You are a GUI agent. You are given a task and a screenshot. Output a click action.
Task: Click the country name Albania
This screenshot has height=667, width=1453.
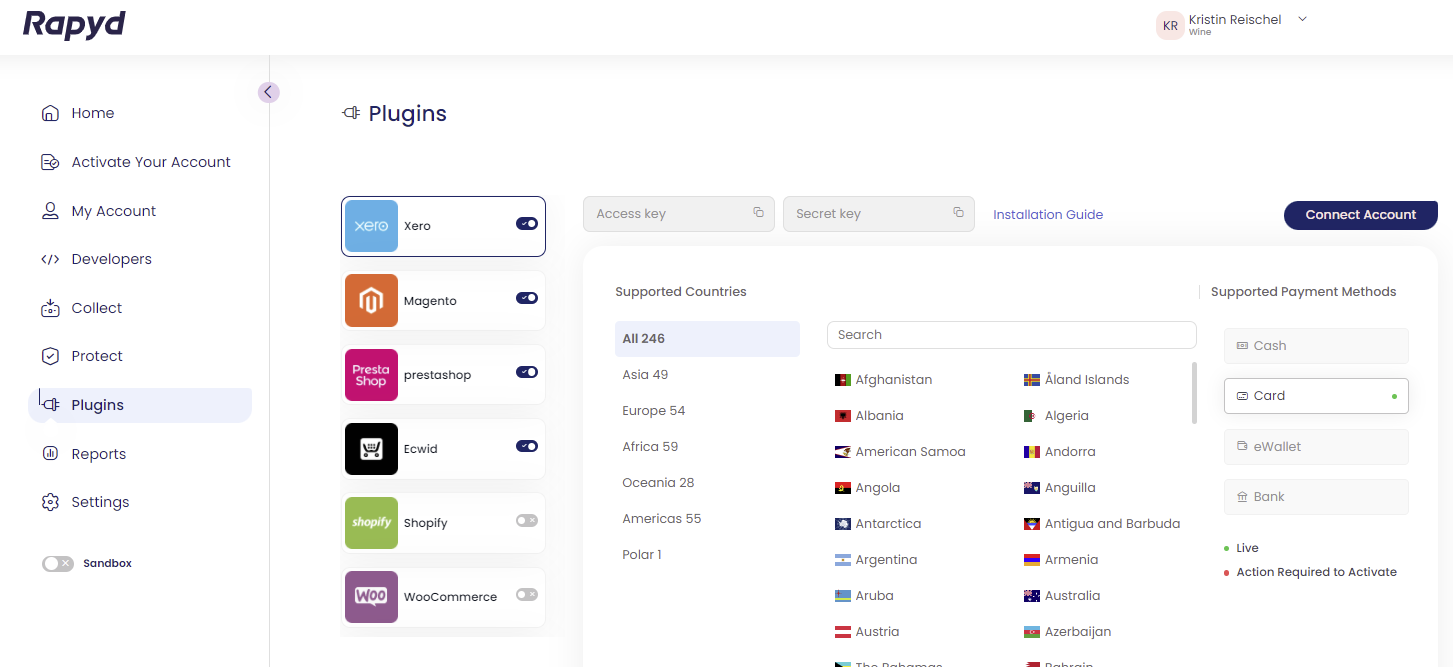[880, 416]
